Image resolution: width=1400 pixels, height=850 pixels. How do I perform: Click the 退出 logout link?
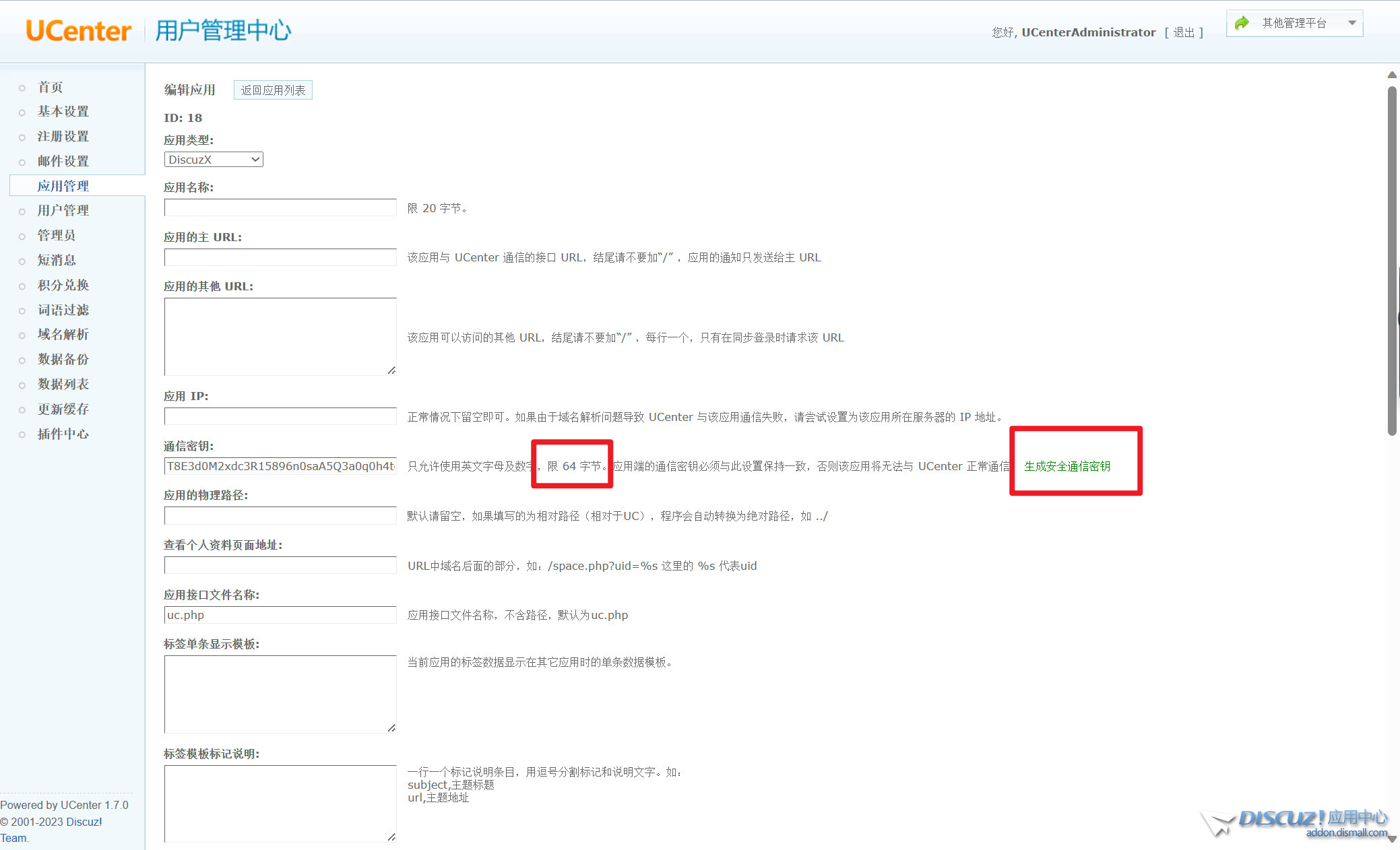click(1184, 32)
